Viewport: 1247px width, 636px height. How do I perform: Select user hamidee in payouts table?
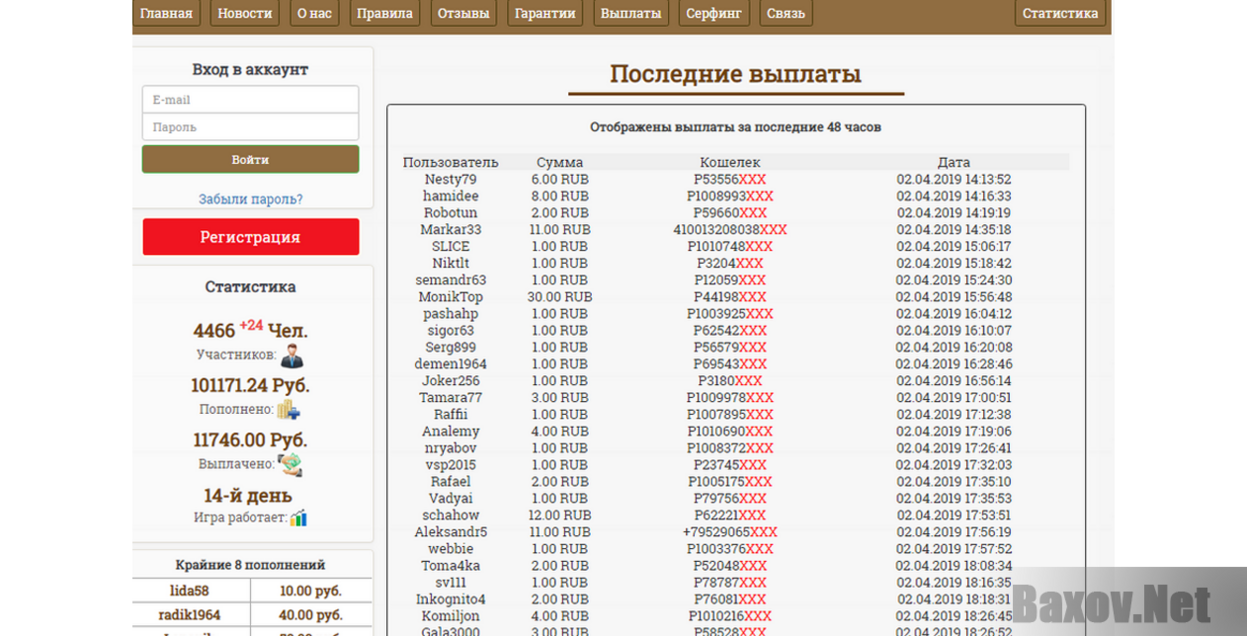(x=450, y=196)
